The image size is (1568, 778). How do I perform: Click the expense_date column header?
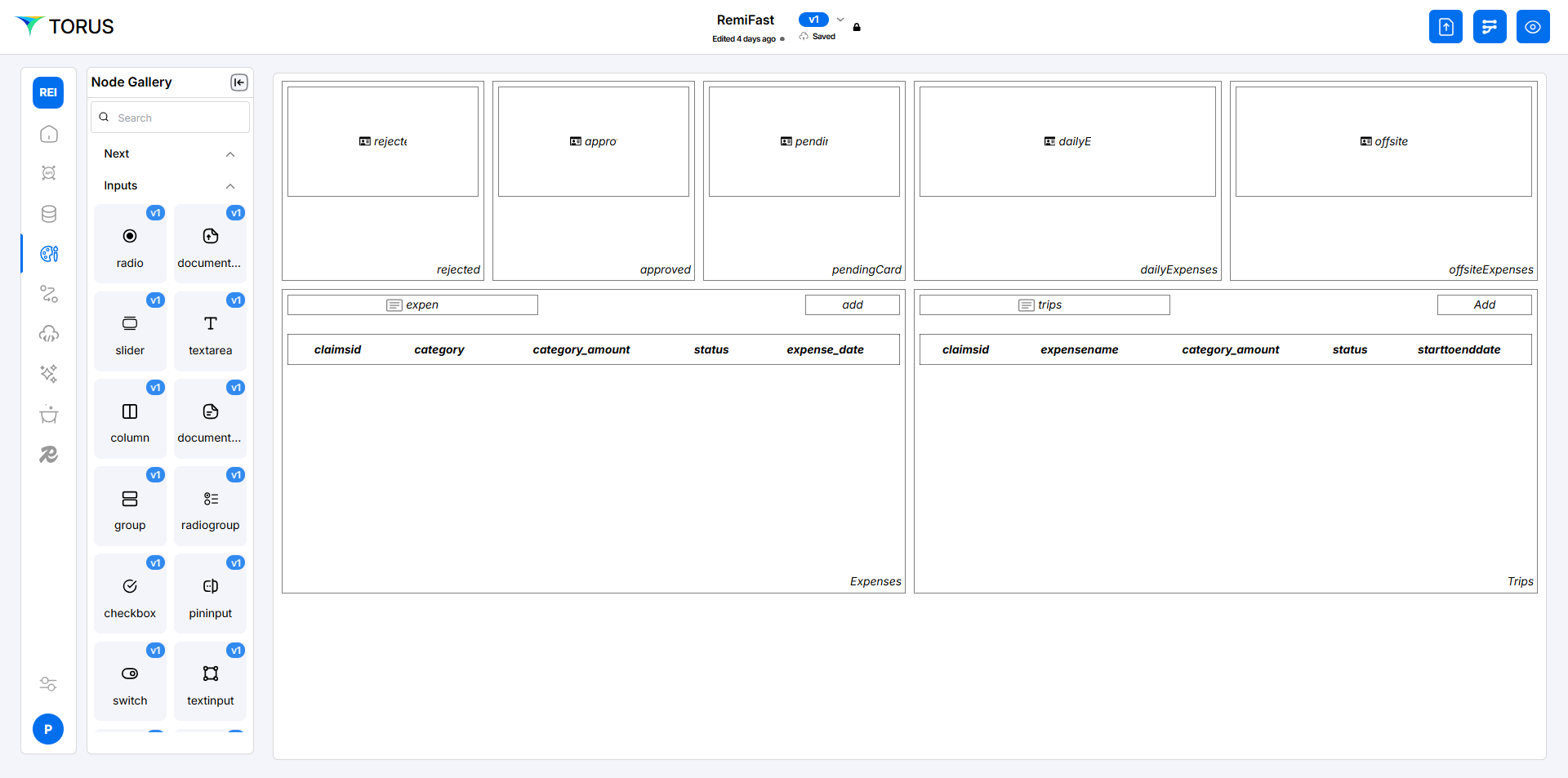click(x=825, y=349)
